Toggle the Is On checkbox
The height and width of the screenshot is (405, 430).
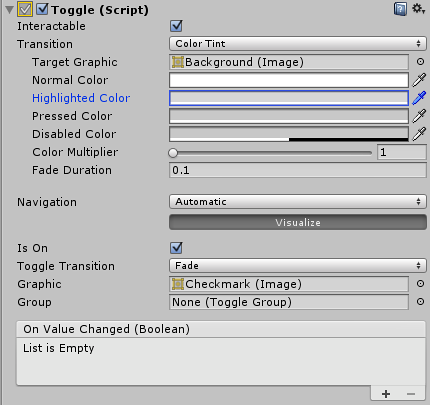click(x=176, y=248)
